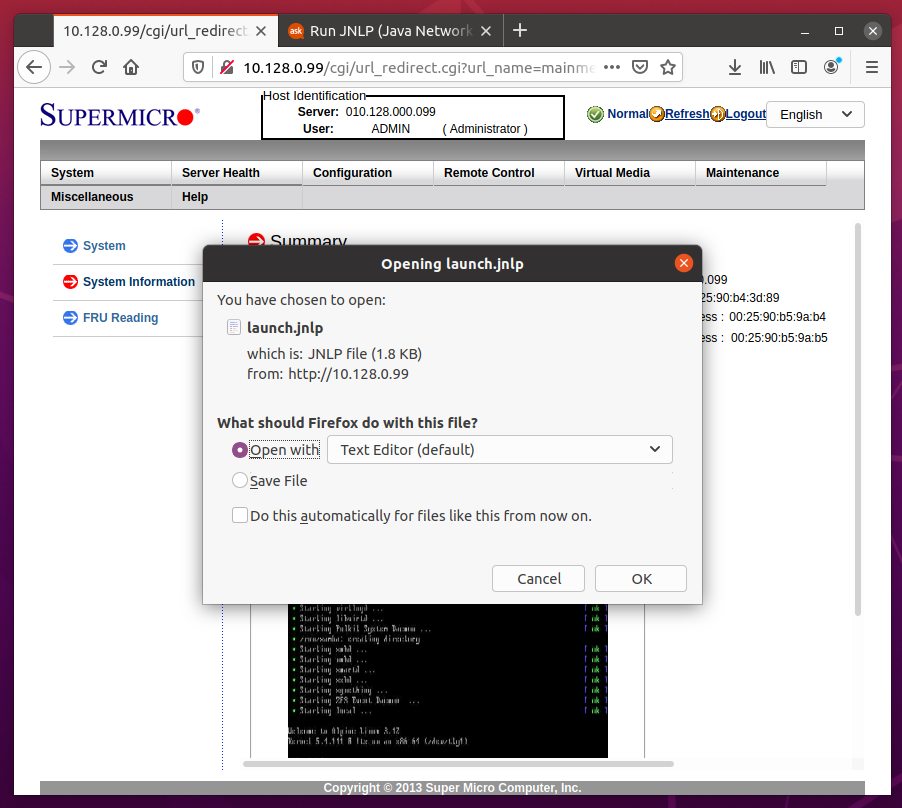The width and height of the screenshot is (902, 808).
Task: Click the launch.jnlp file name
Action: point(285,328)
